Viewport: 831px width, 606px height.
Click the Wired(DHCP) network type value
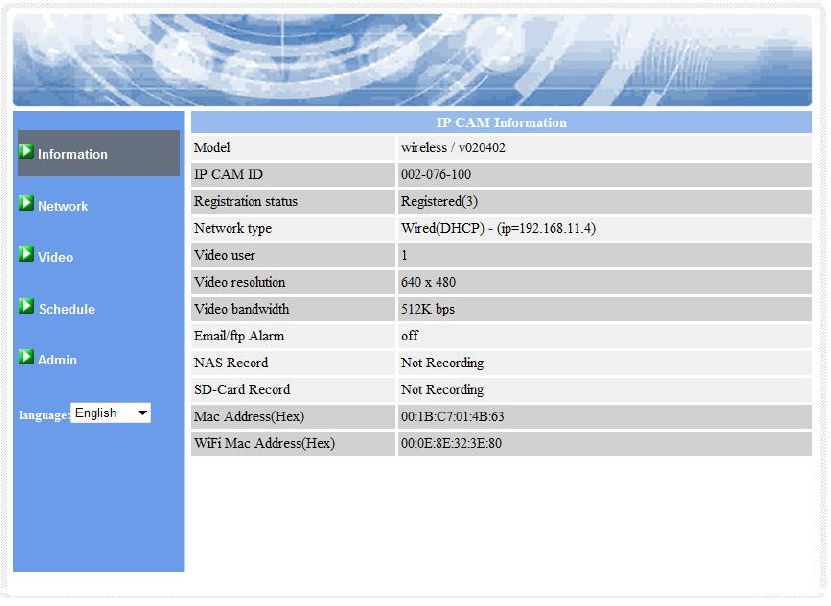(x=498, y=229)
